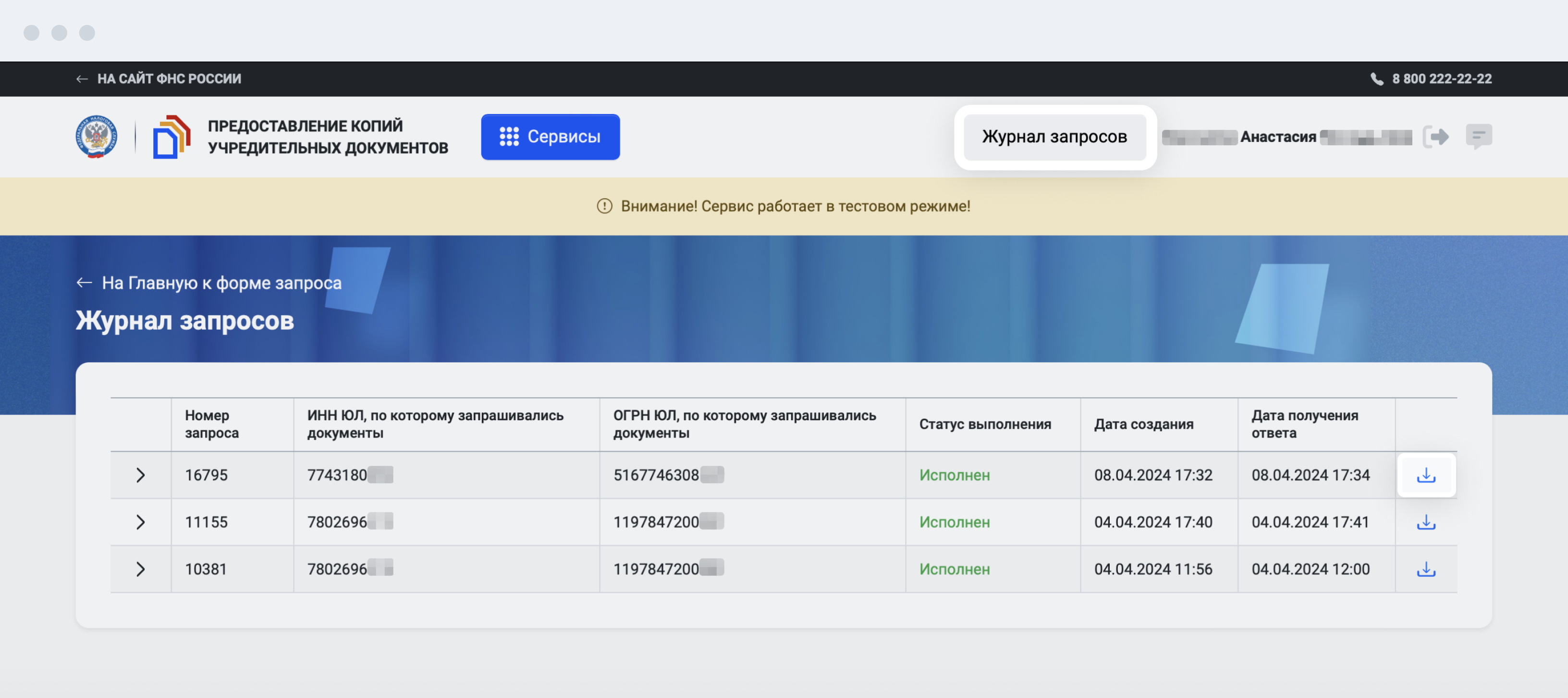Click the 8 800 222-22-22 phone number
Image resolution: width=1568 pixels, height=698 pixels.
click(x=1441, y=78)
